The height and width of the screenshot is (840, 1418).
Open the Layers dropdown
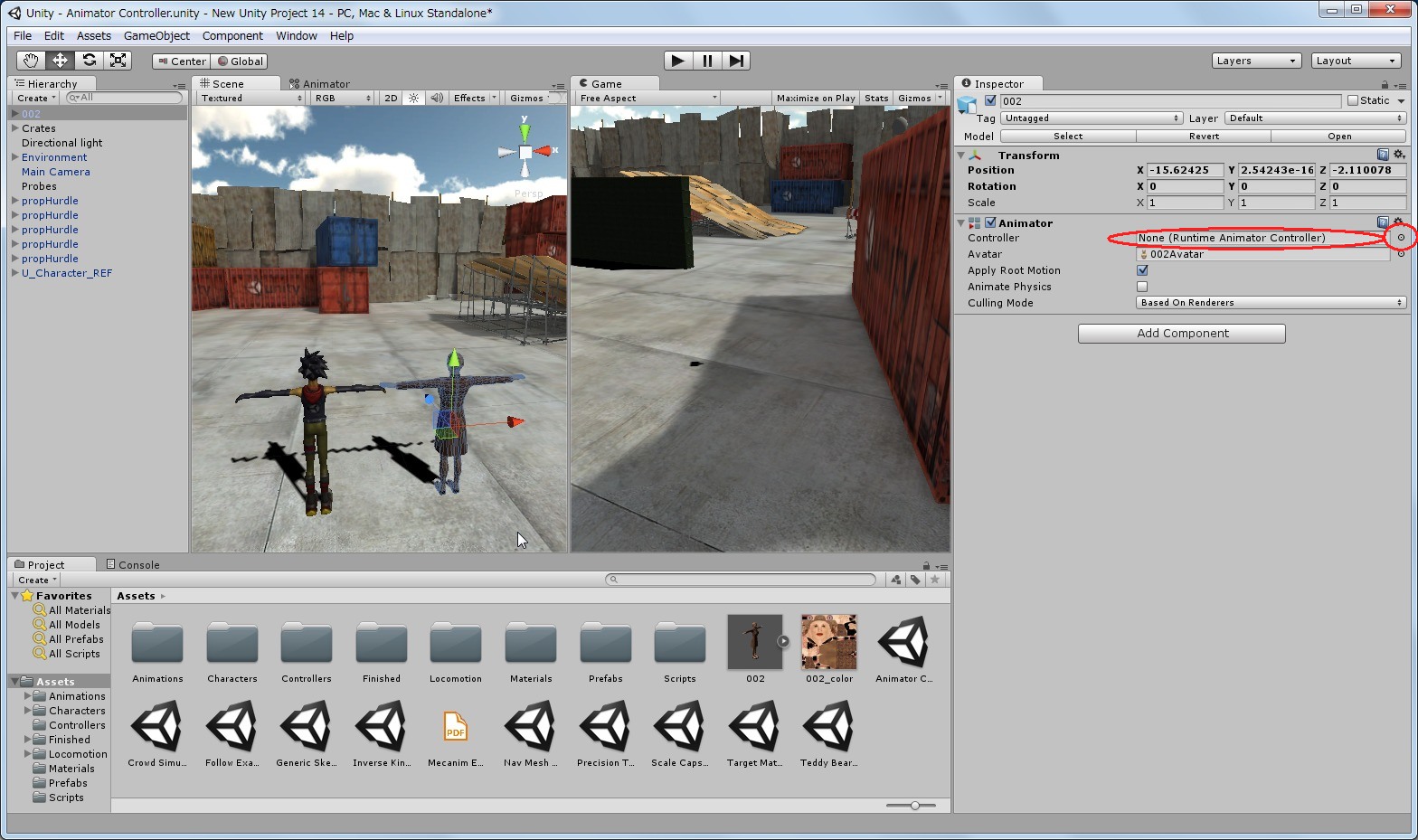[x=1256, y=61]
